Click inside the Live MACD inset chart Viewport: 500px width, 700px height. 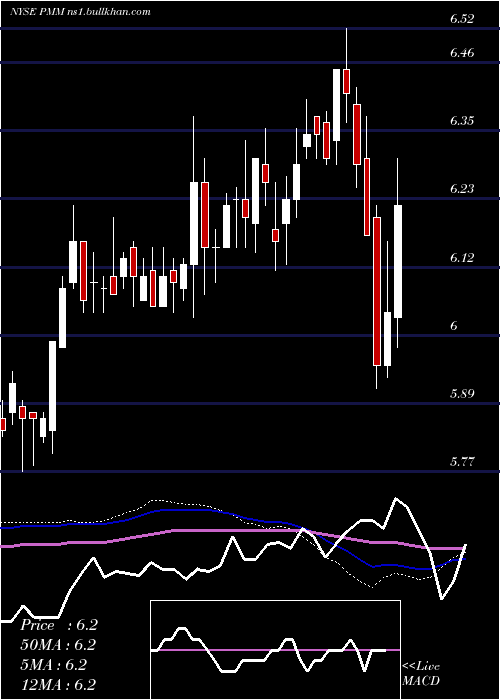point(275,650)
